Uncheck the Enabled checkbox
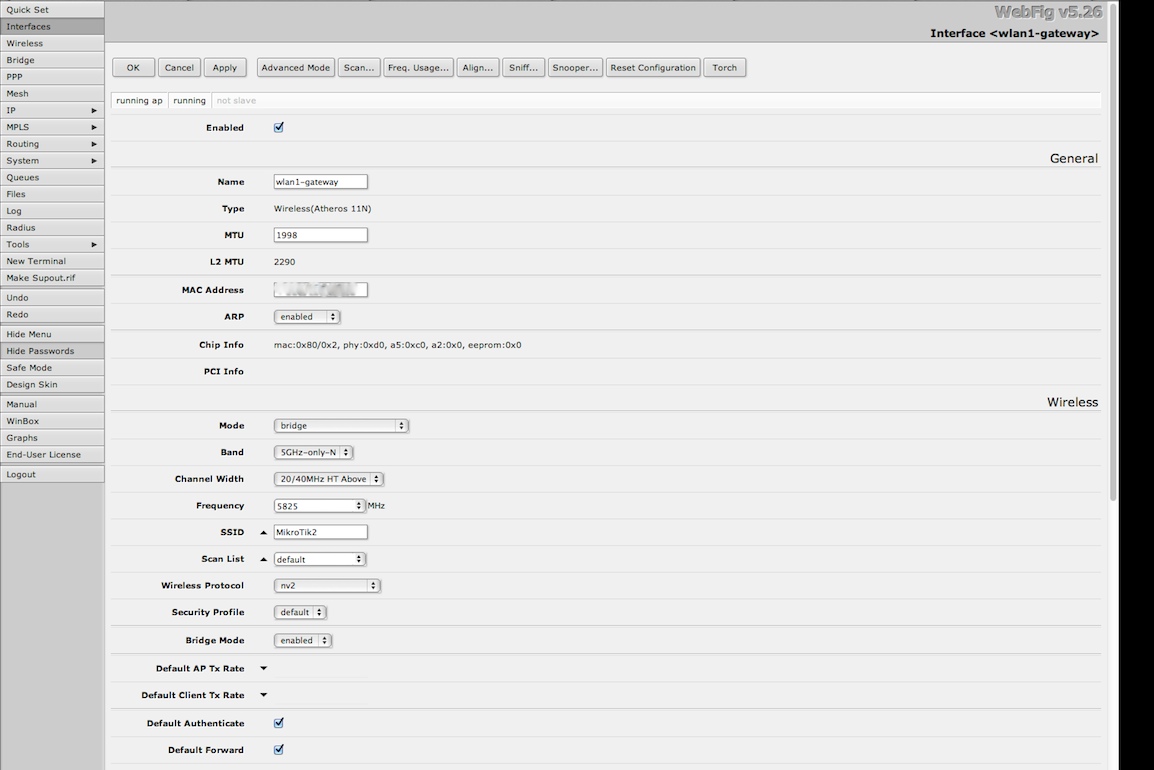The height and width of the screenshot is (770, 1154). pyautogui.click(x=279, y=128)
